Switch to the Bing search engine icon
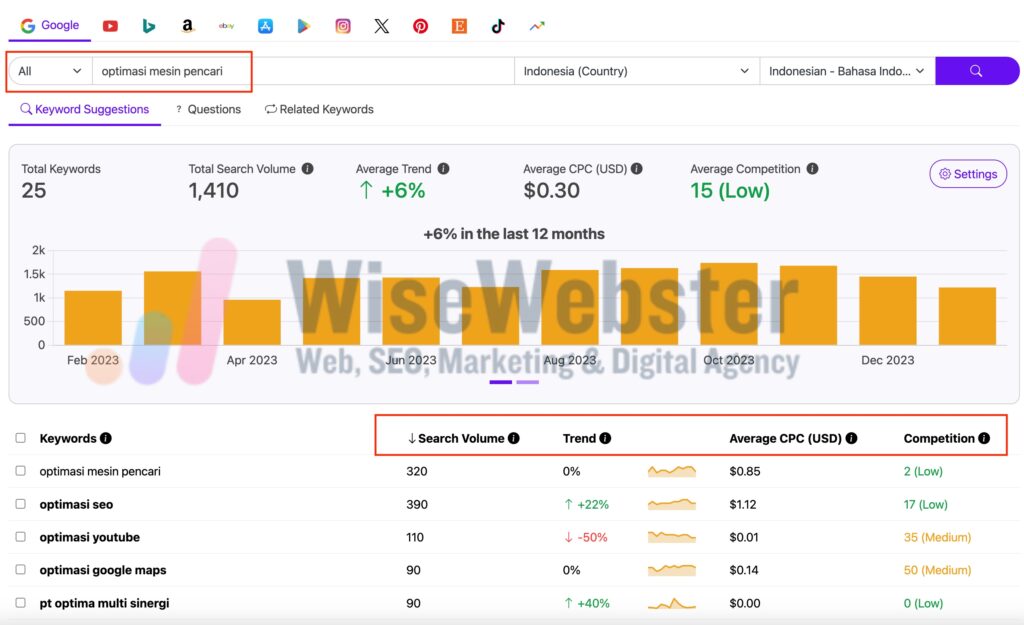 (148, 25)
